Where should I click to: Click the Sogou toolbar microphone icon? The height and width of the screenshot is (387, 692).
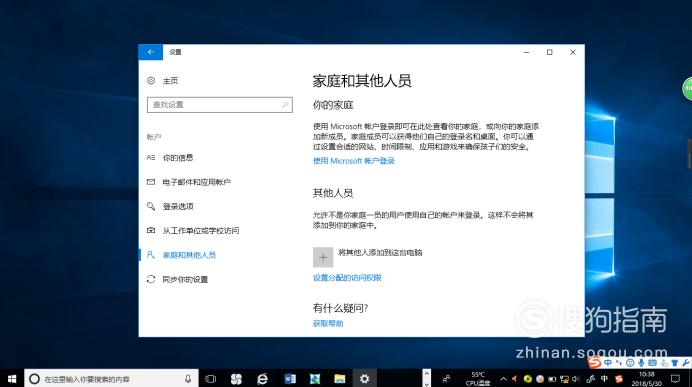(641, 363)
